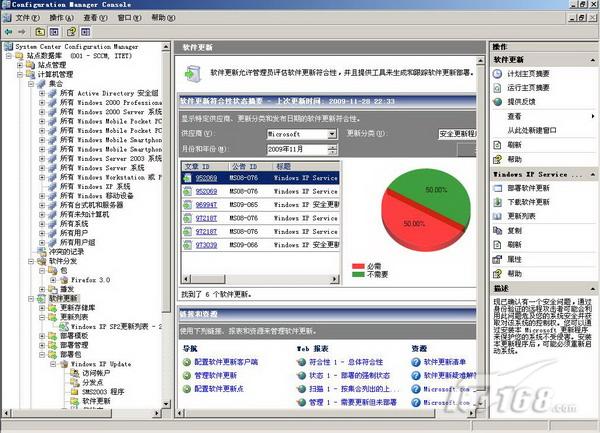The width and height of the screenshot is (600, 433).
Task: Click the green icon beside 配置软件更新点
Action: point(187,389)
